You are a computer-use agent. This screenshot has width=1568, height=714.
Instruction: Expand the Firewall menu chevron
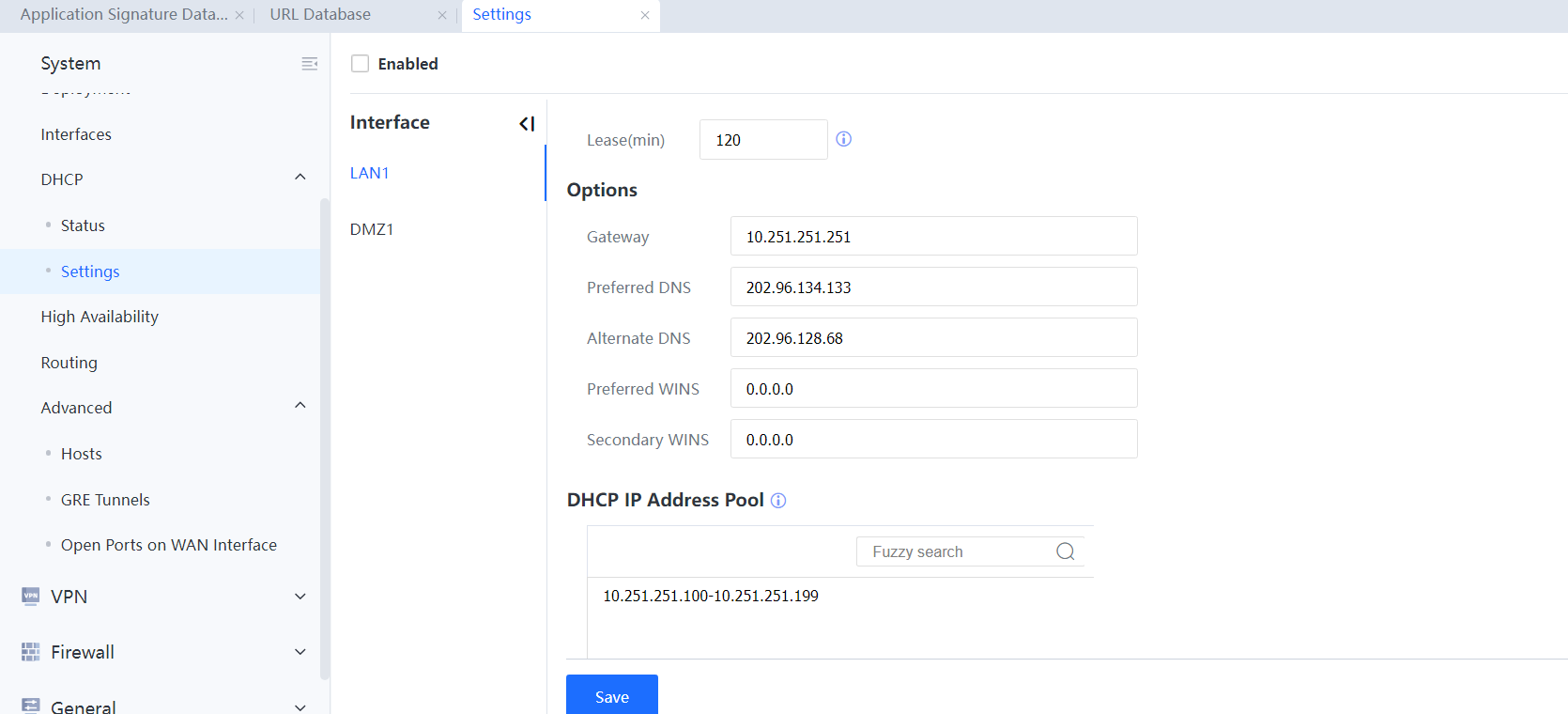click(300, 652)
